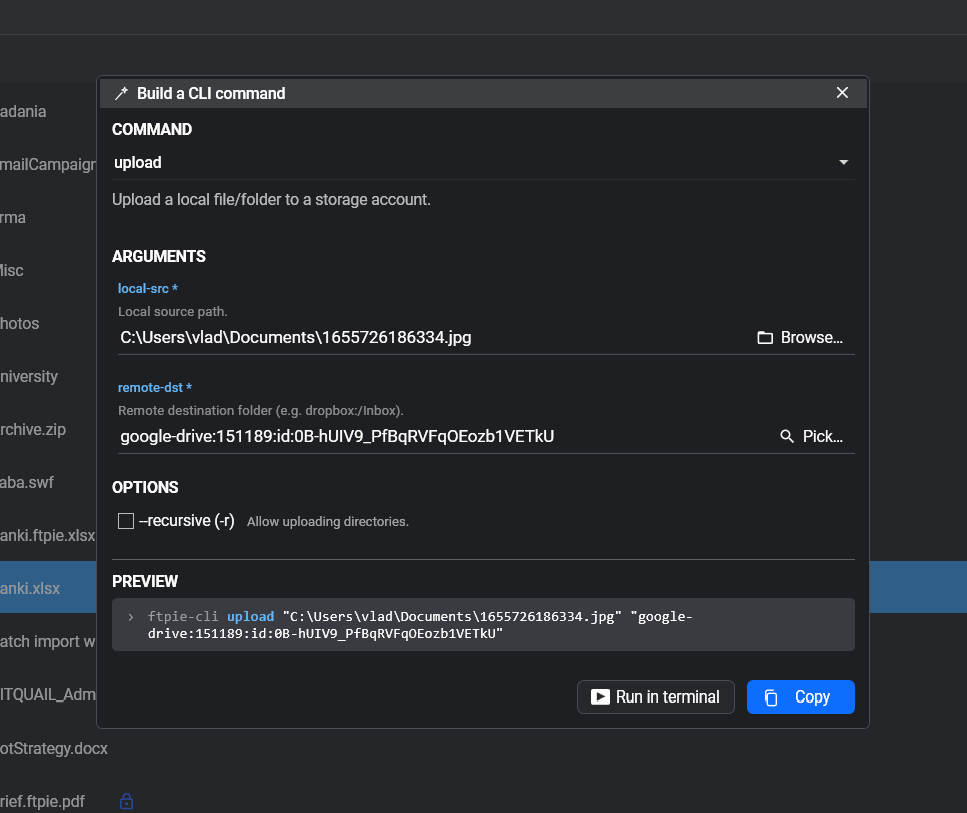Select 'rma' item in background list

tap(13, 218)
